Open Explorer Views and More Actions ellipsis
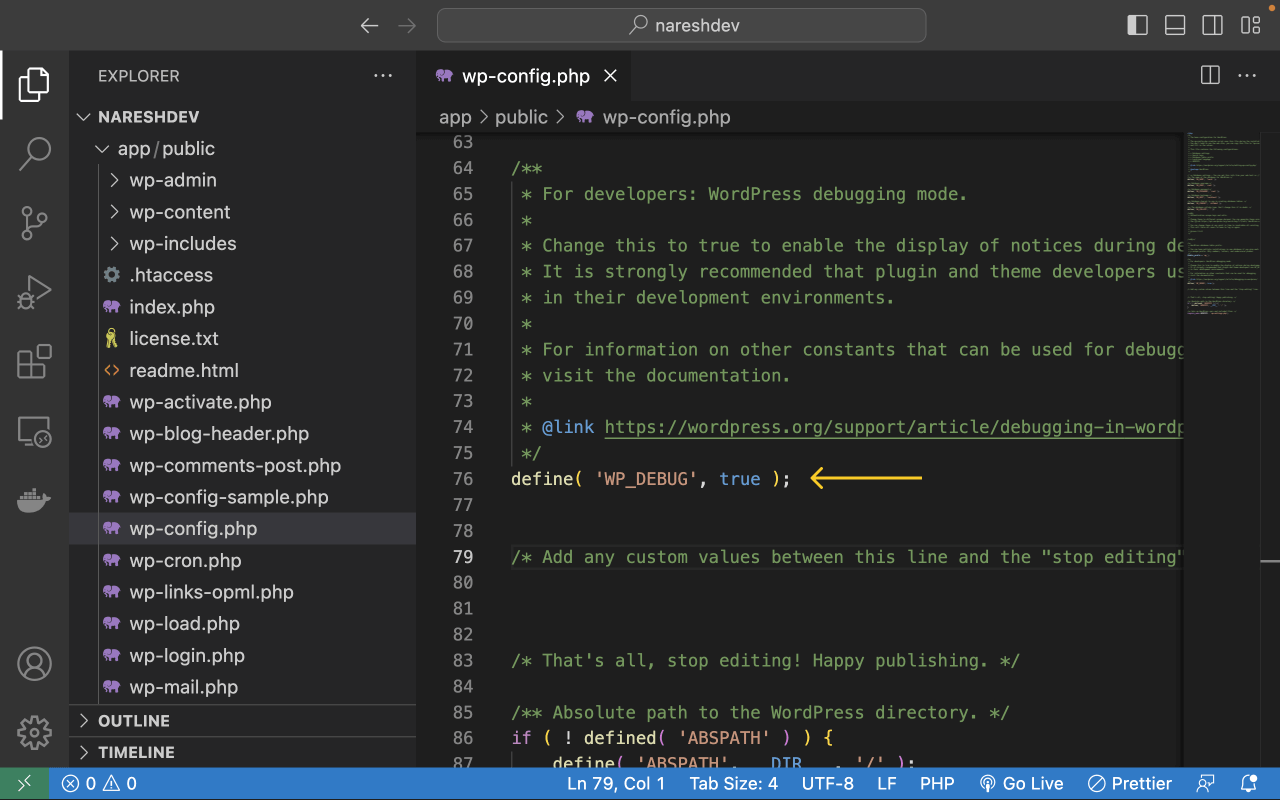1280x800 pixels. tap(383, 76)
